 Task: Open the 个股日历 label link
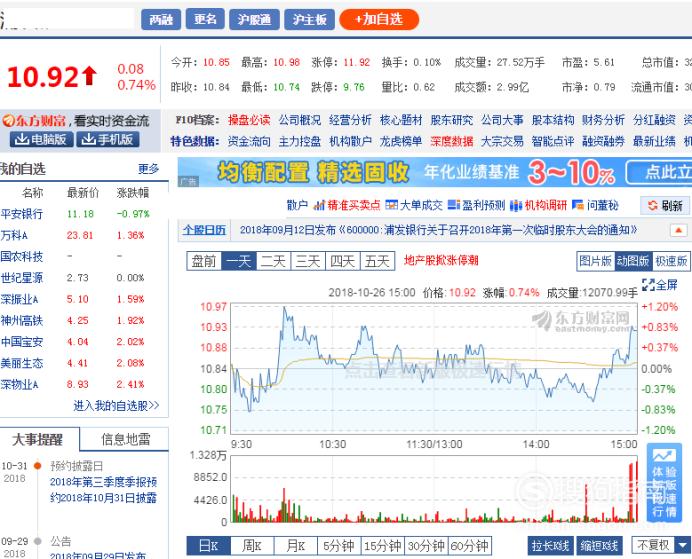pos(204,230)
